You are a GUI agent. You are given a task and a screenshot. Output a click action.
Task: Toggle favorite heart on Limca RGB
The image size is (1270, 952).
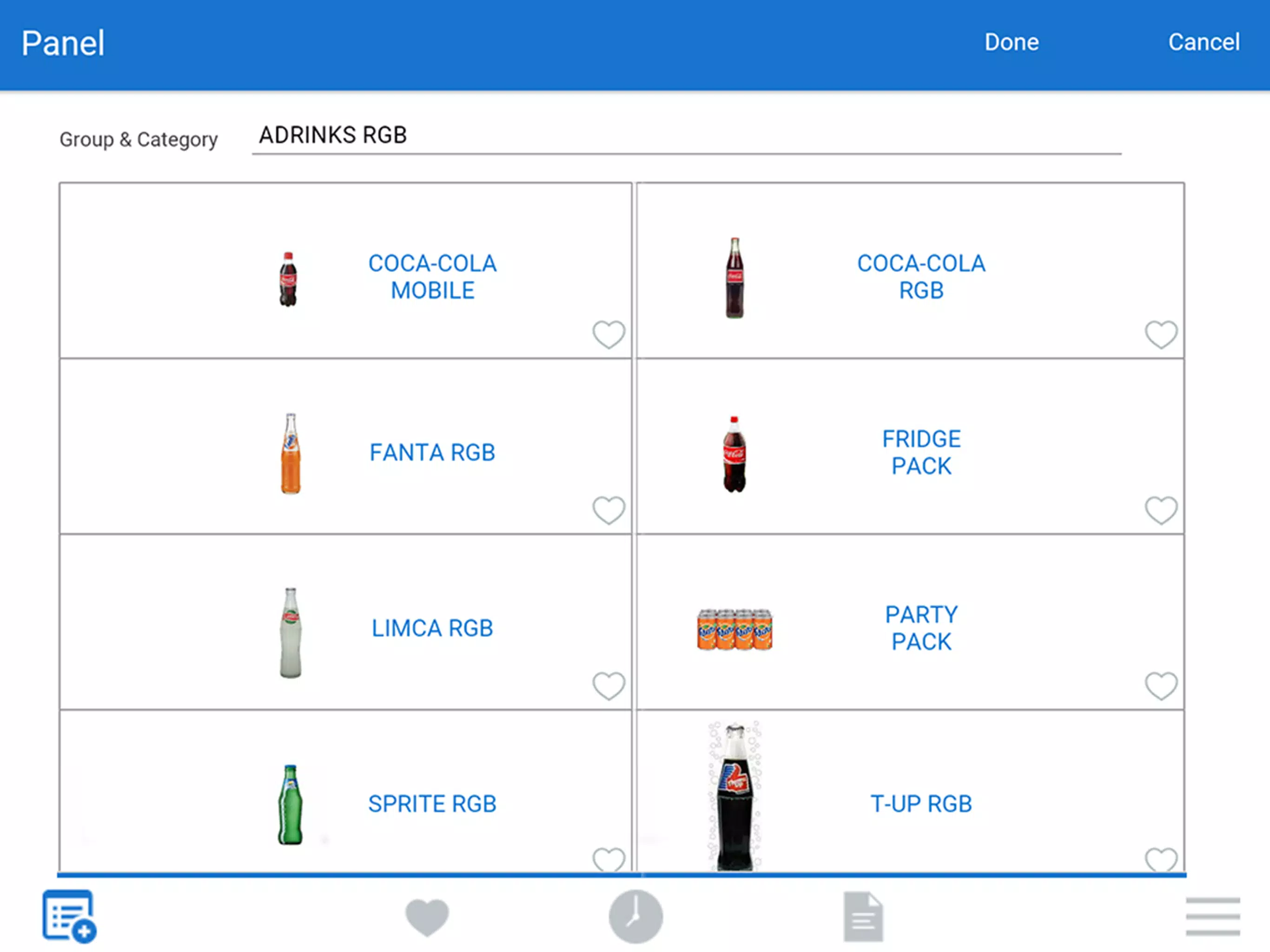coord(609,686)
